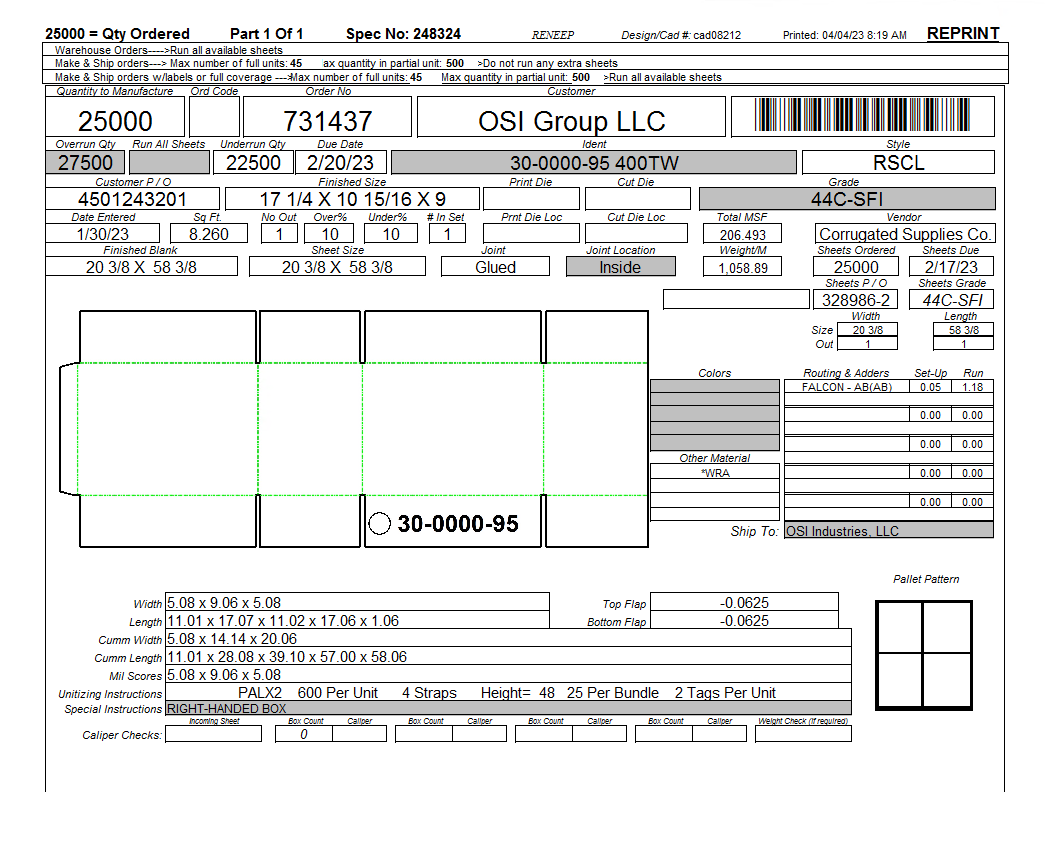
Task: Click the Cumm Width row 5.08 x 14.14 x 20.06
Action: (x=508, y=638)
